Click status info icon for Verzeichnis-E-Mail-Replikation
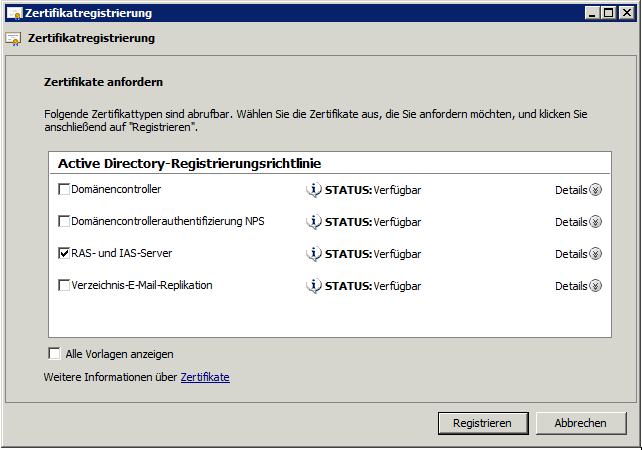The width and height of the screenshot is (642, 450). click(313, 286)
